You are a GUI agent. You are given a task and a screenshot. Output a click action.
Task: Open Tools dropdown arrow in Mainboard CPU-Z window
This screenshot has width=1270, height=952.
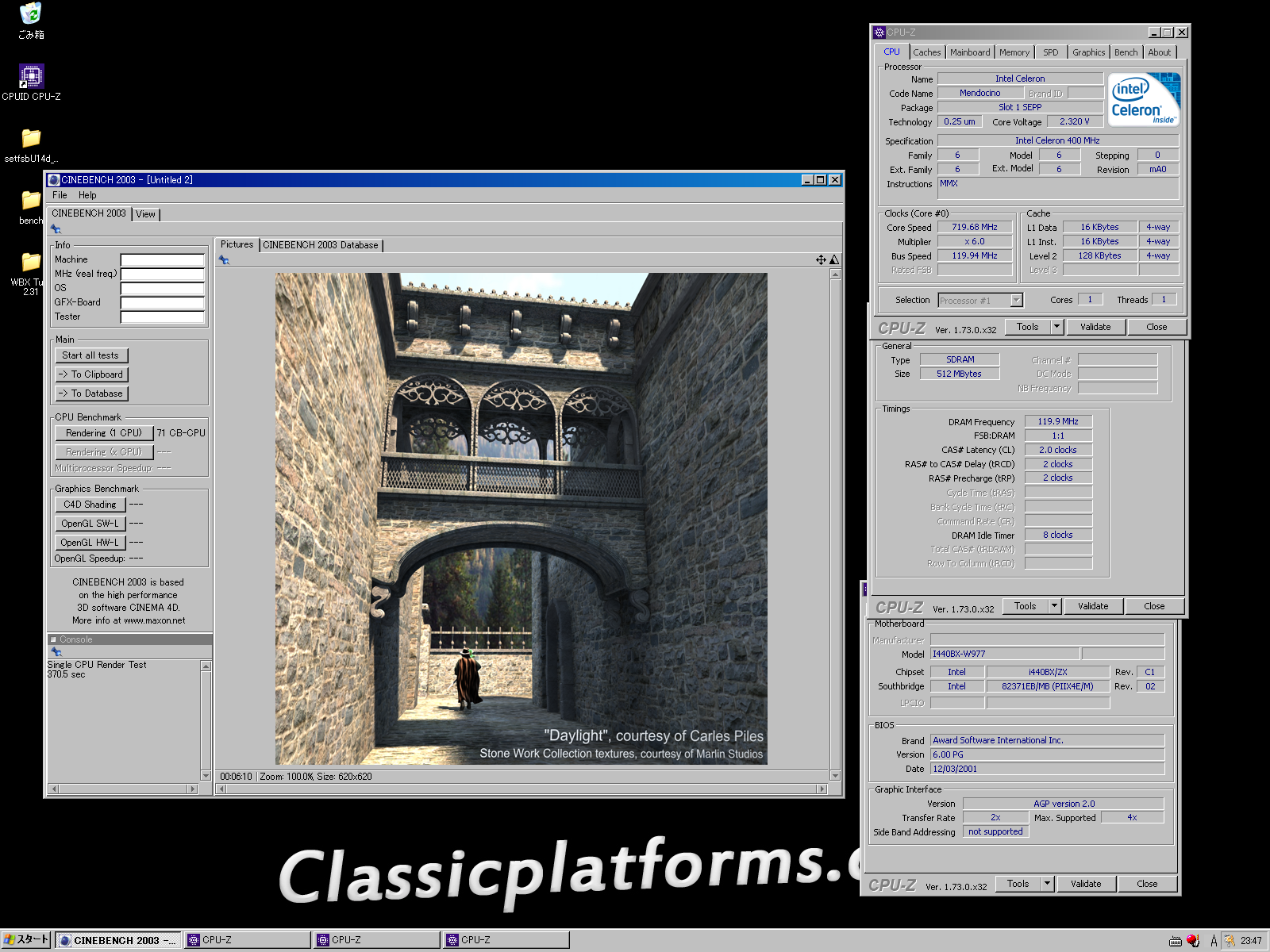1047,884
